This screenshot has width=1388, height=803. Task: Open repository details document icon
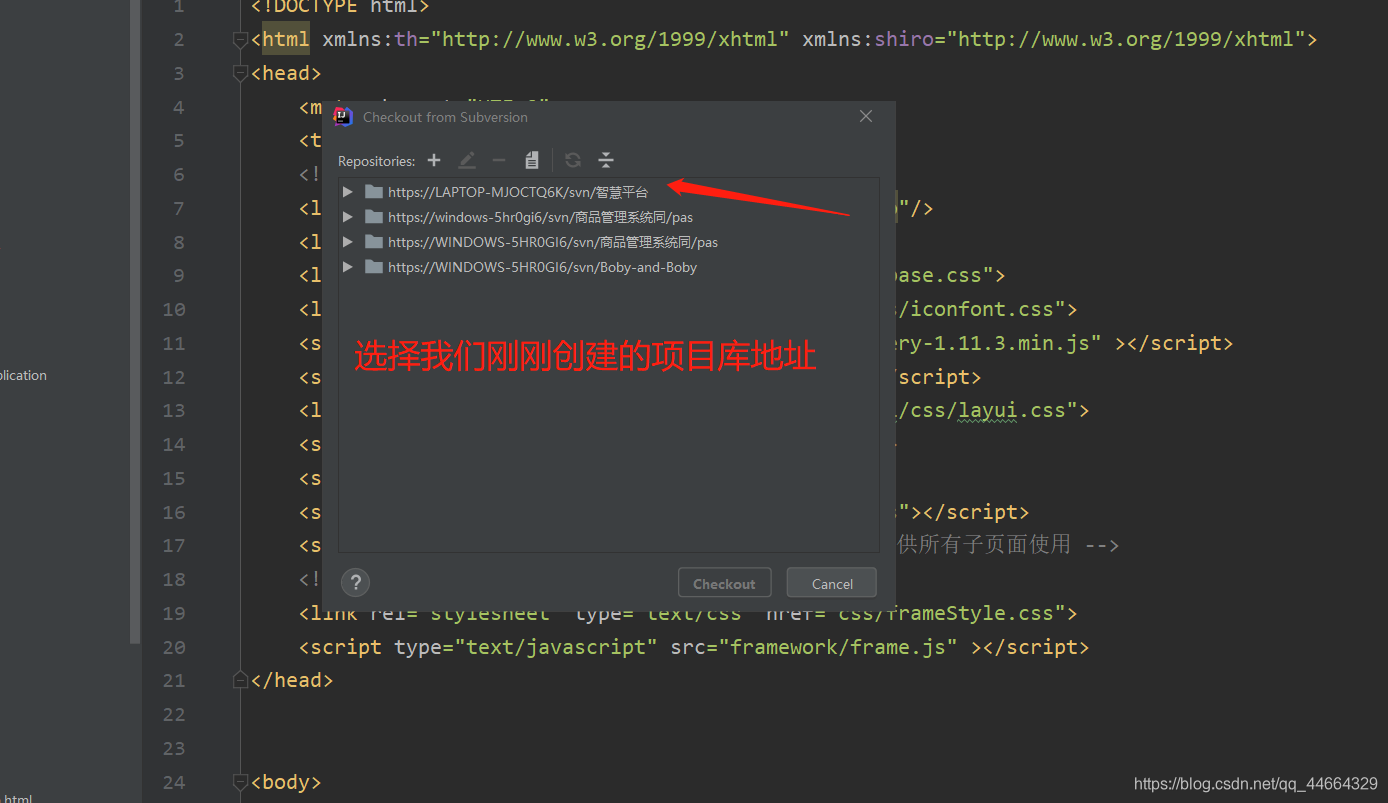click(x=532, y=160)
